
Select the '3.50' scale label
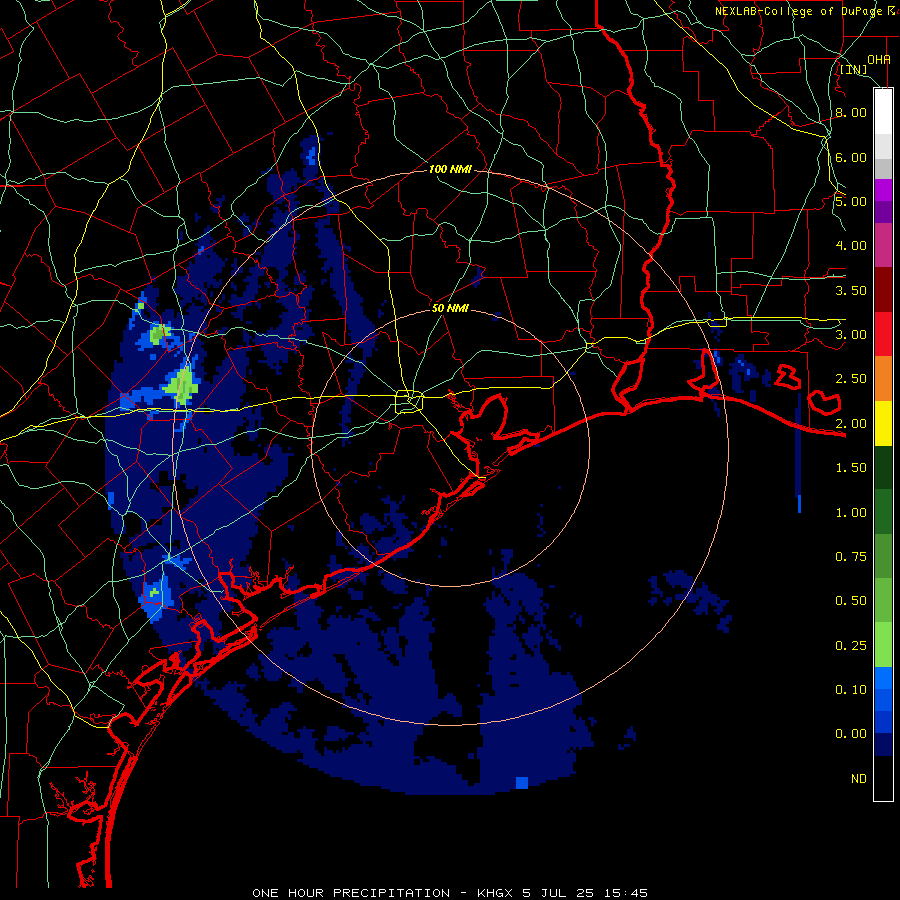851,290
